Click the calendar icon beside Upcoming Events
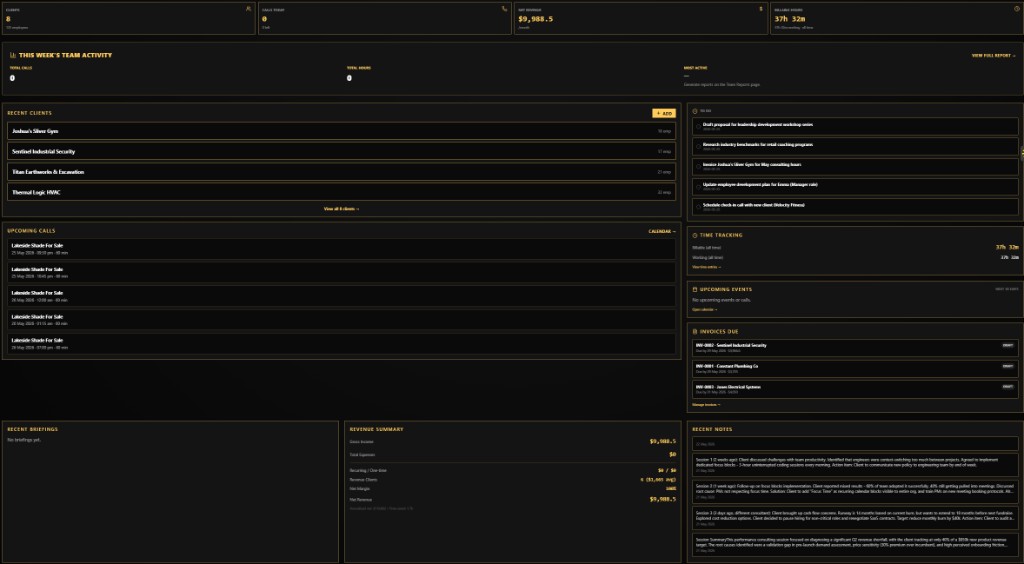 pos(695,289)
